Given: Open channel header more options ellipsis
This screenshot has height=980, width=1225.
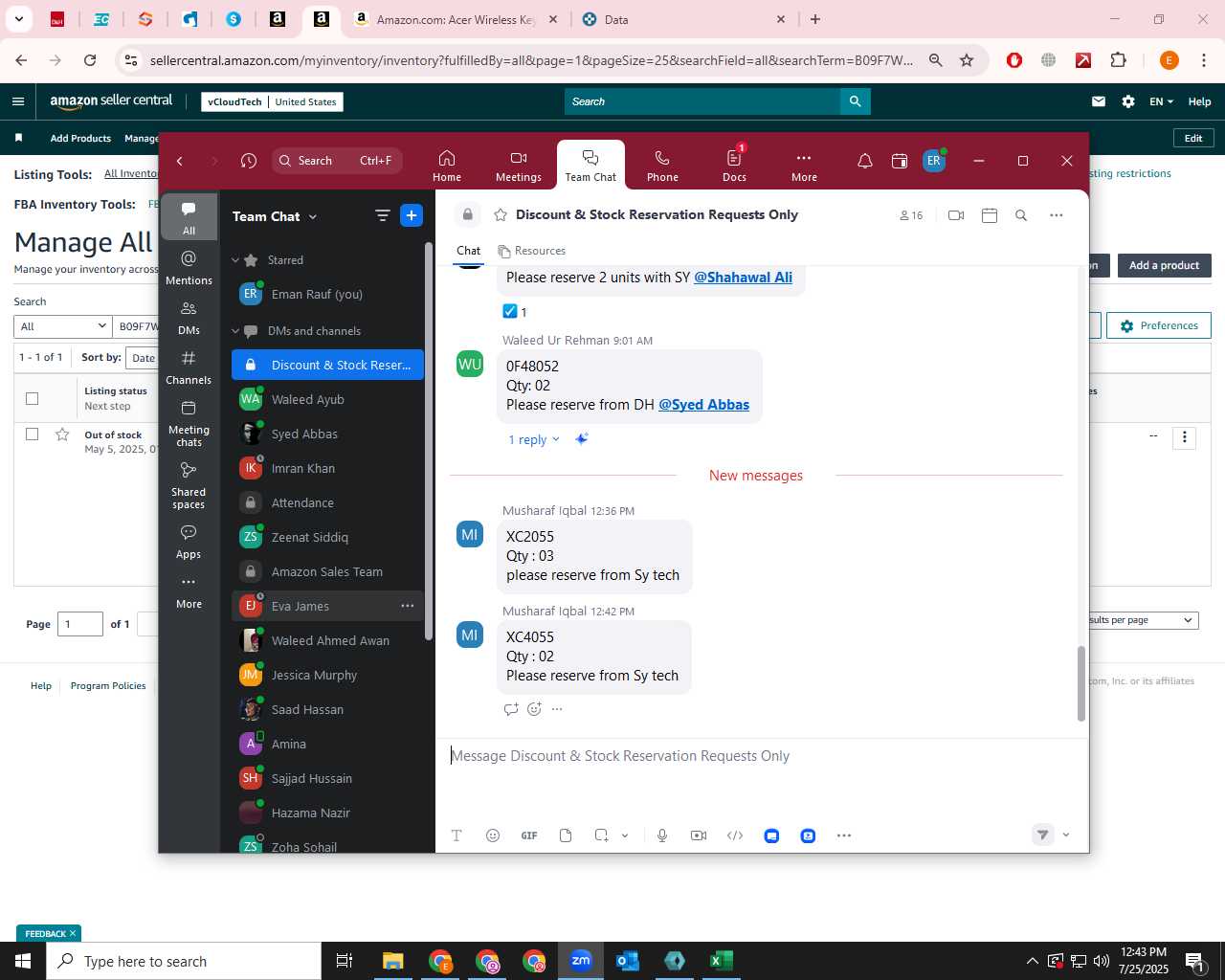Looking at the screenshot, I should 1057,215.
